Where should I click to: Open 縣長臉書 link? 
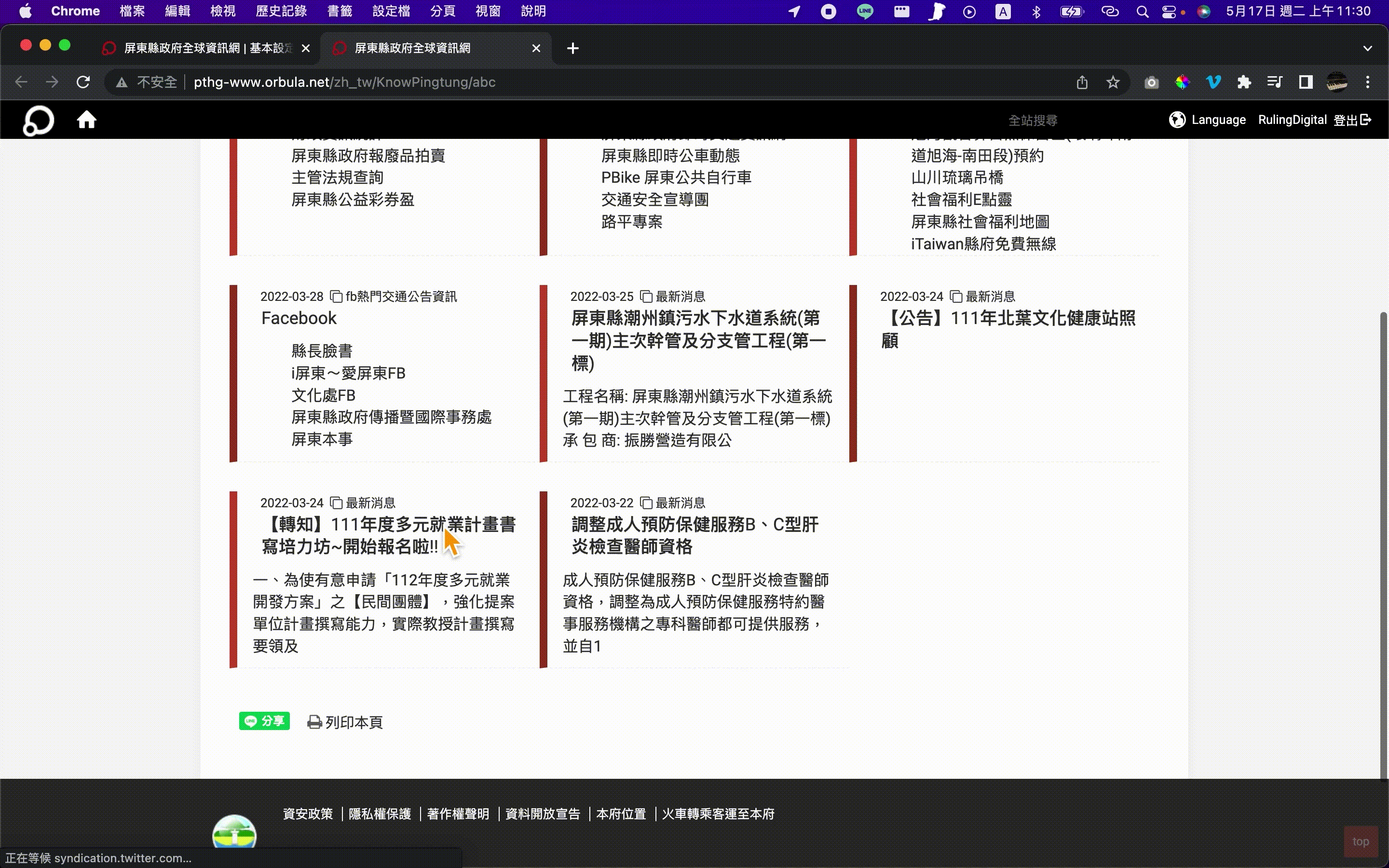(x=321, y=351)
